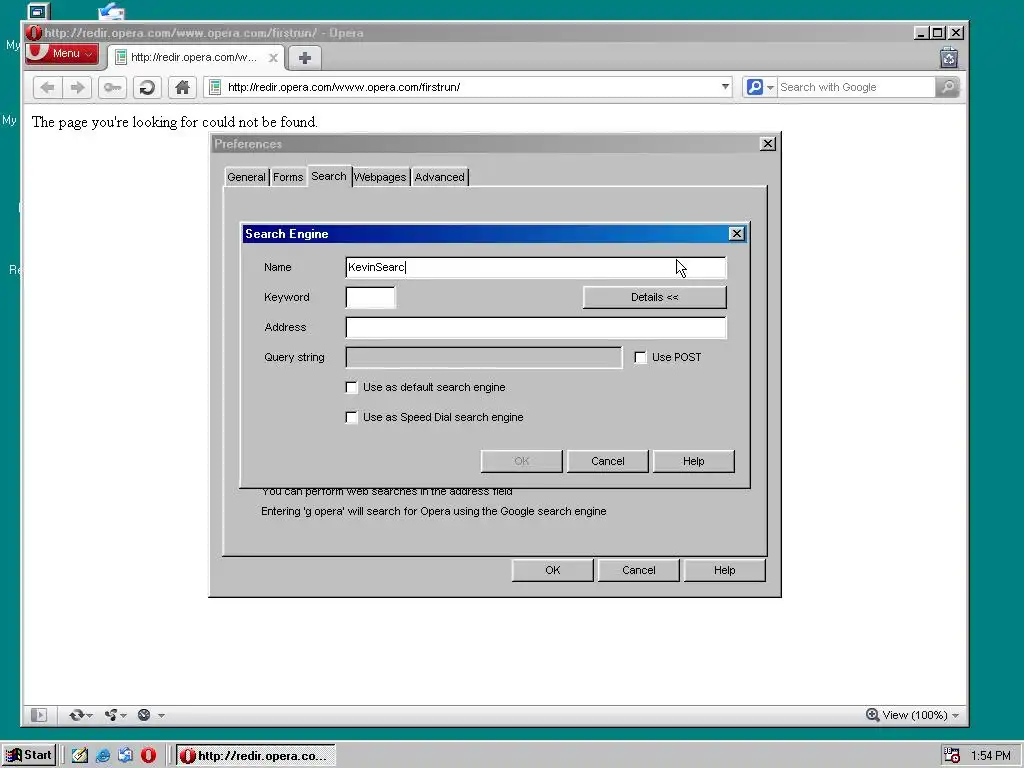Reload the page with the Reload icon
The width and height of the screenshot is (1024, 768).
pos(148,88)
